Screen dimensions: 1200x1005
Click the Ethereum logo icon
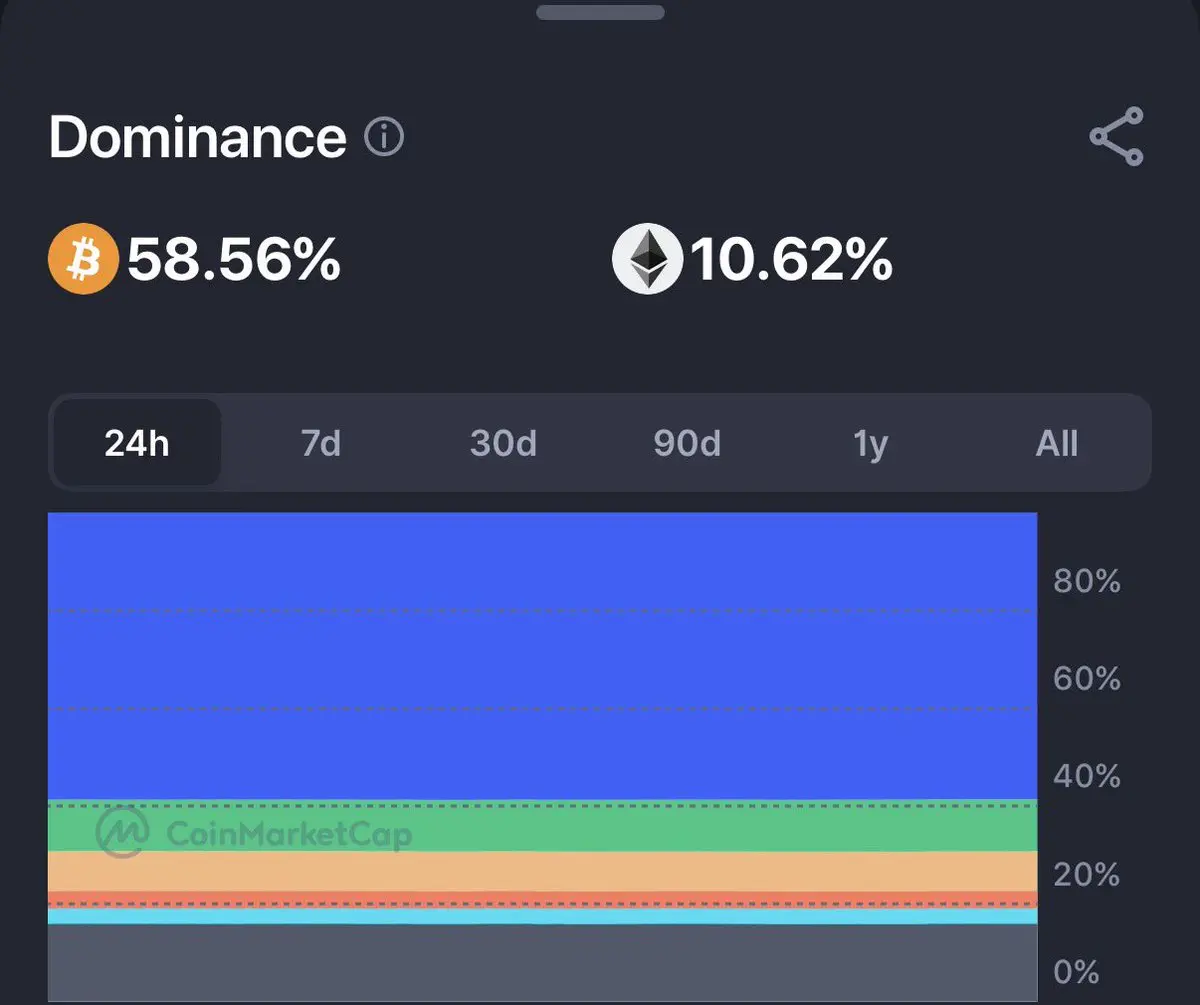coord(647,258)
